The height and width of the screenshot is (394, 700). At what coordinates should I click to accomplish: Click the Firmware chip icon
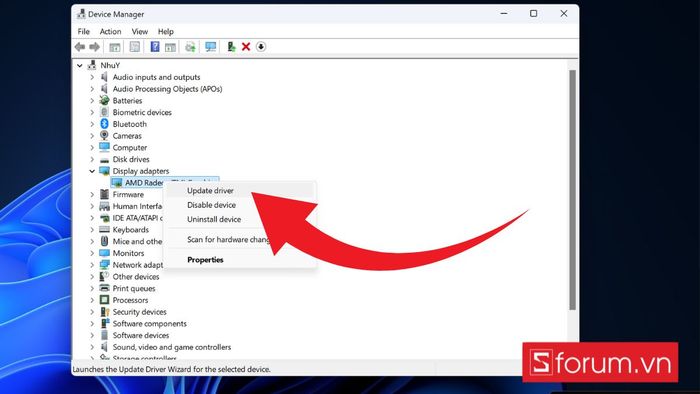click(x=104, y=194)
